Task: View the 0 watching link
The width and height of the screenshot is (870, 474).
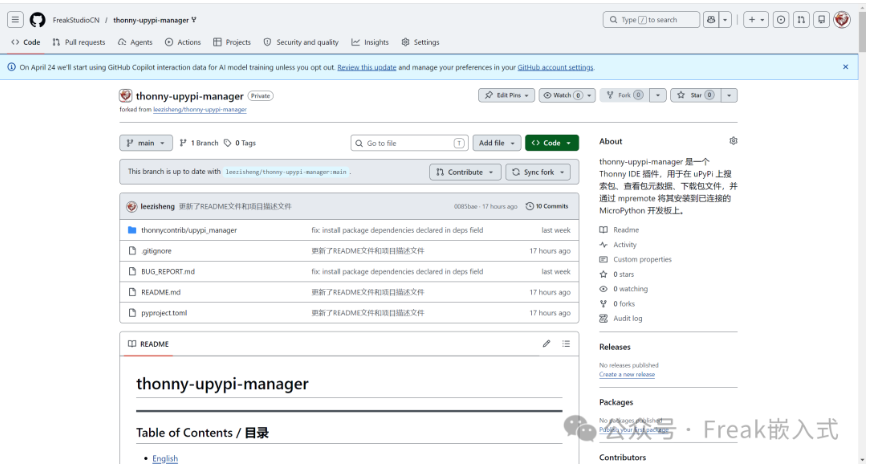Action: tap(624, 289)
